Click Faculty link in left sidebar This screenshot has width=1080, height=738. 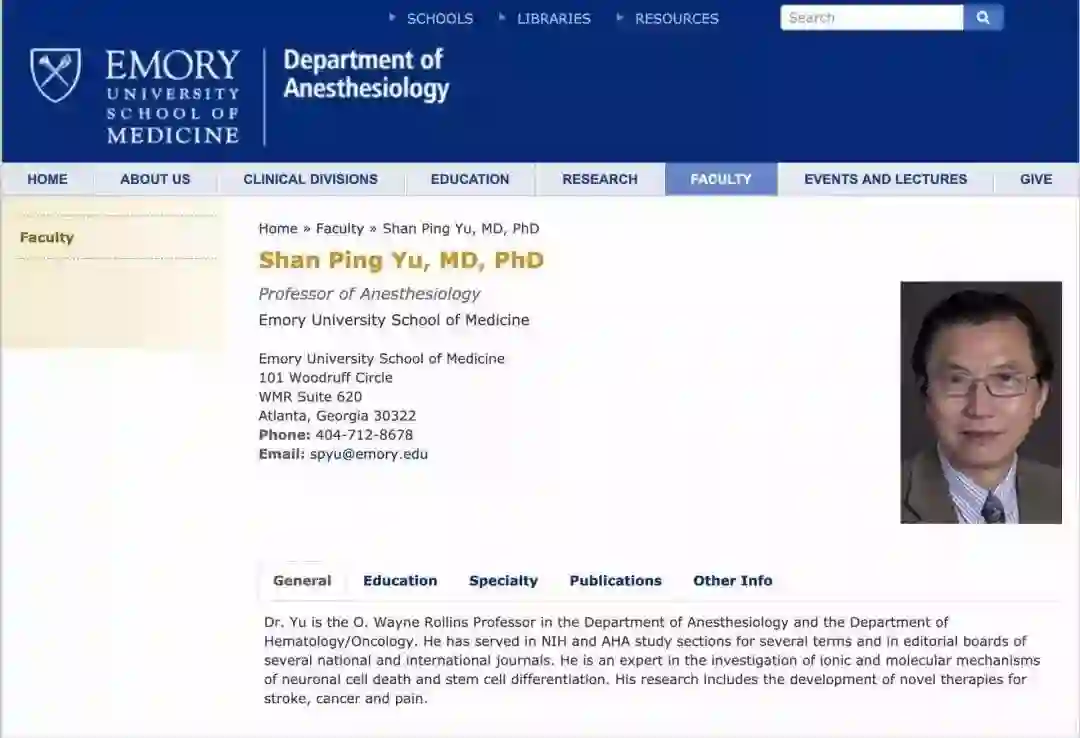point(47,238)
